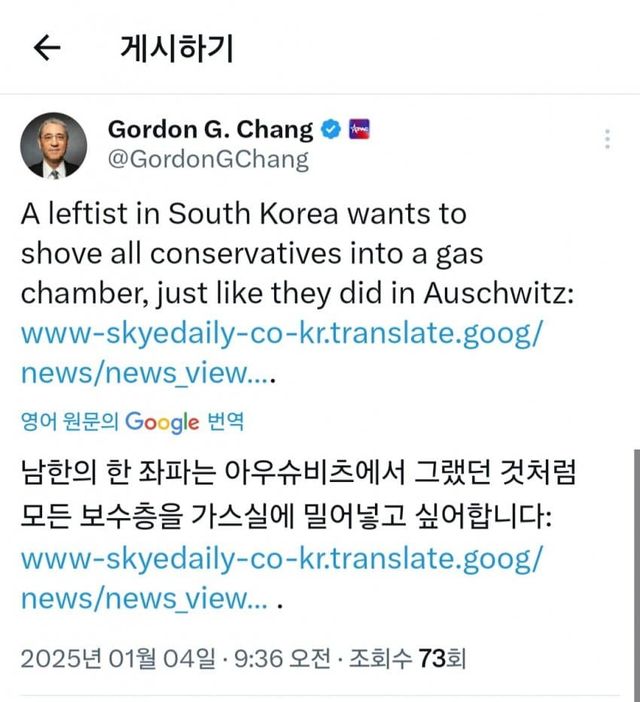Image resolution: width=640 pixels, height=702 pixels.
Task: Click the blue verified checkmark badge
Action: pos(331,130)
